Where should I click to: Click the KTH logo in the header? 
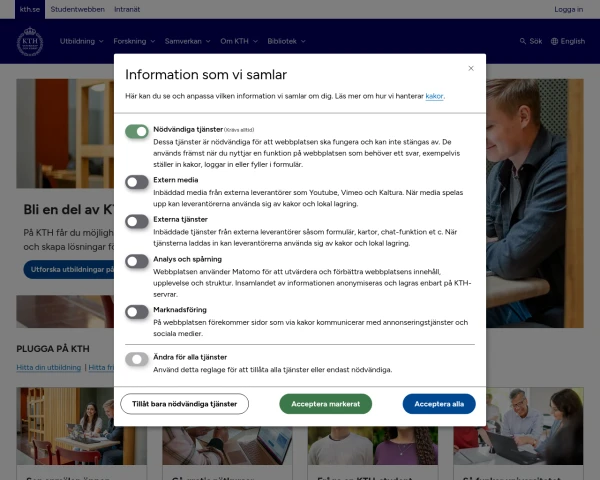30,41
